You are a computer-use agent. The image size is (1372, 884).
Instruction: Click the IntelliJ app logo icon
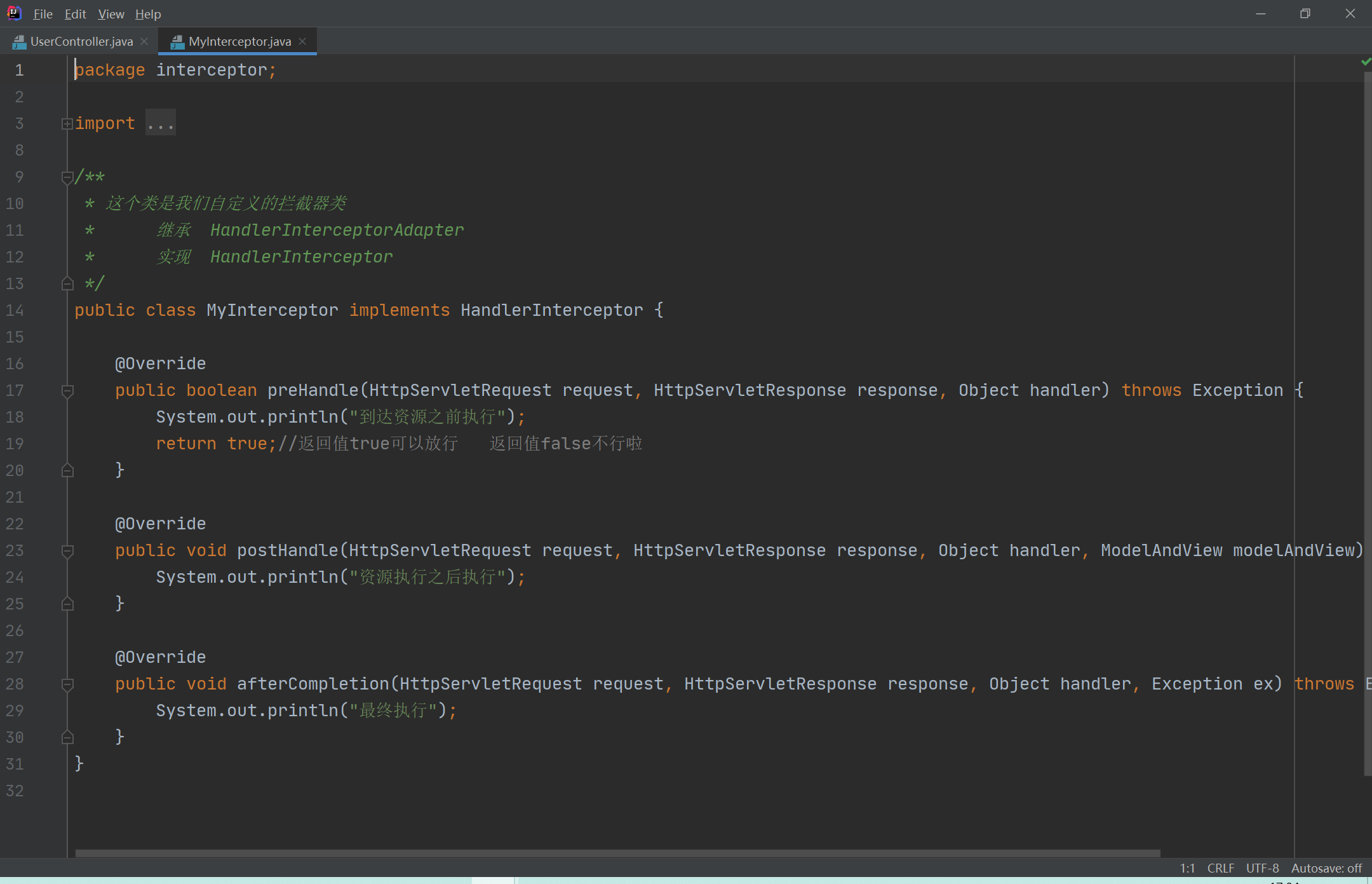point(14,13)
